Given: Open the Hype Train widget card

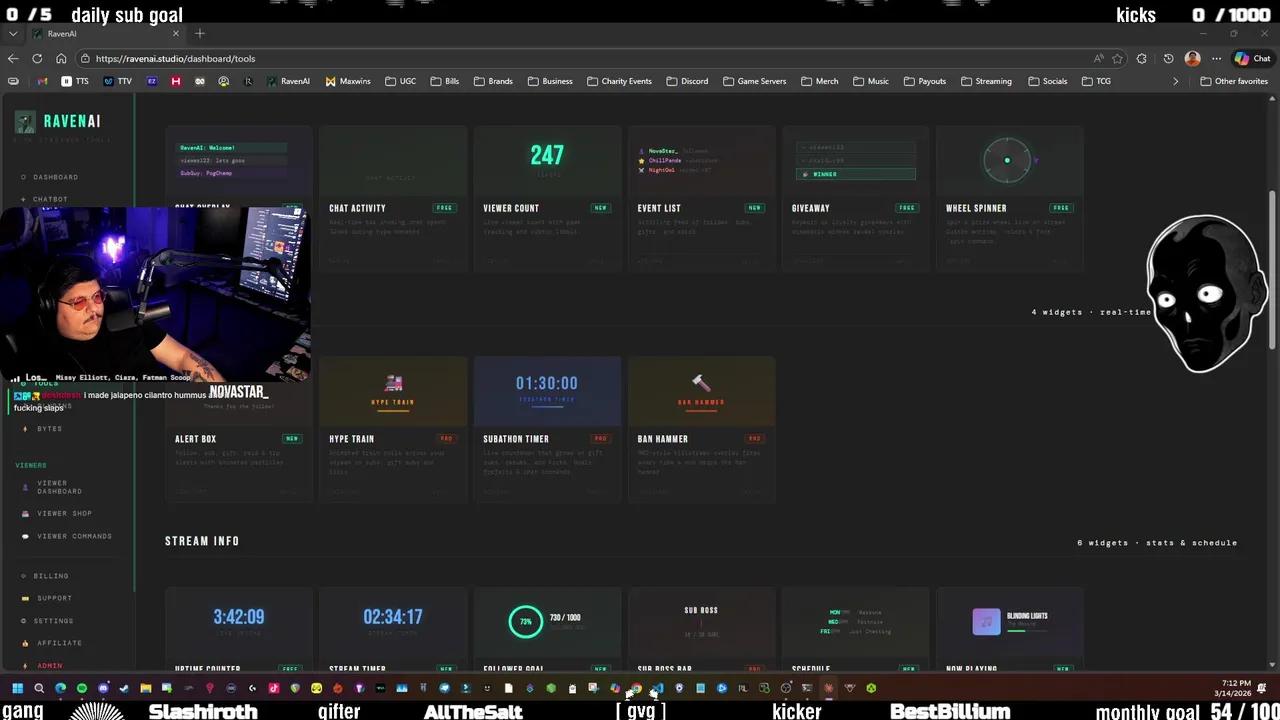Looking at the screenshot, I should point(393,429).
